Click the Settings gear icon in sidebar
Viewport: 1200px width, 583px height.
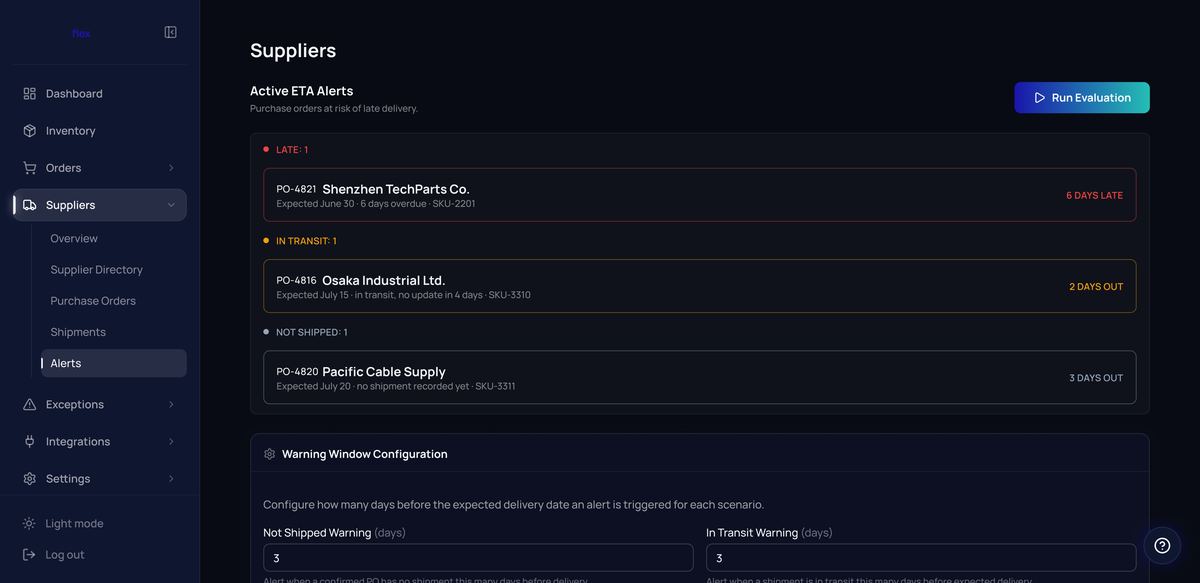click(29, 478)
